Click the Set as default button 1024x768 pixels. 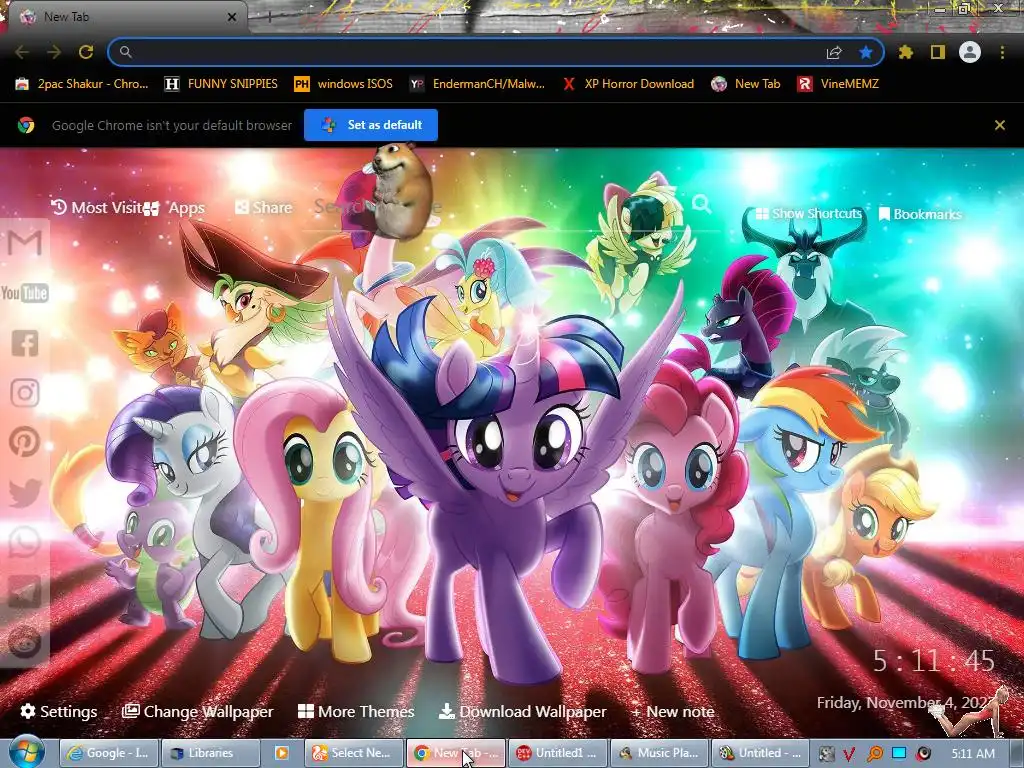371,125
